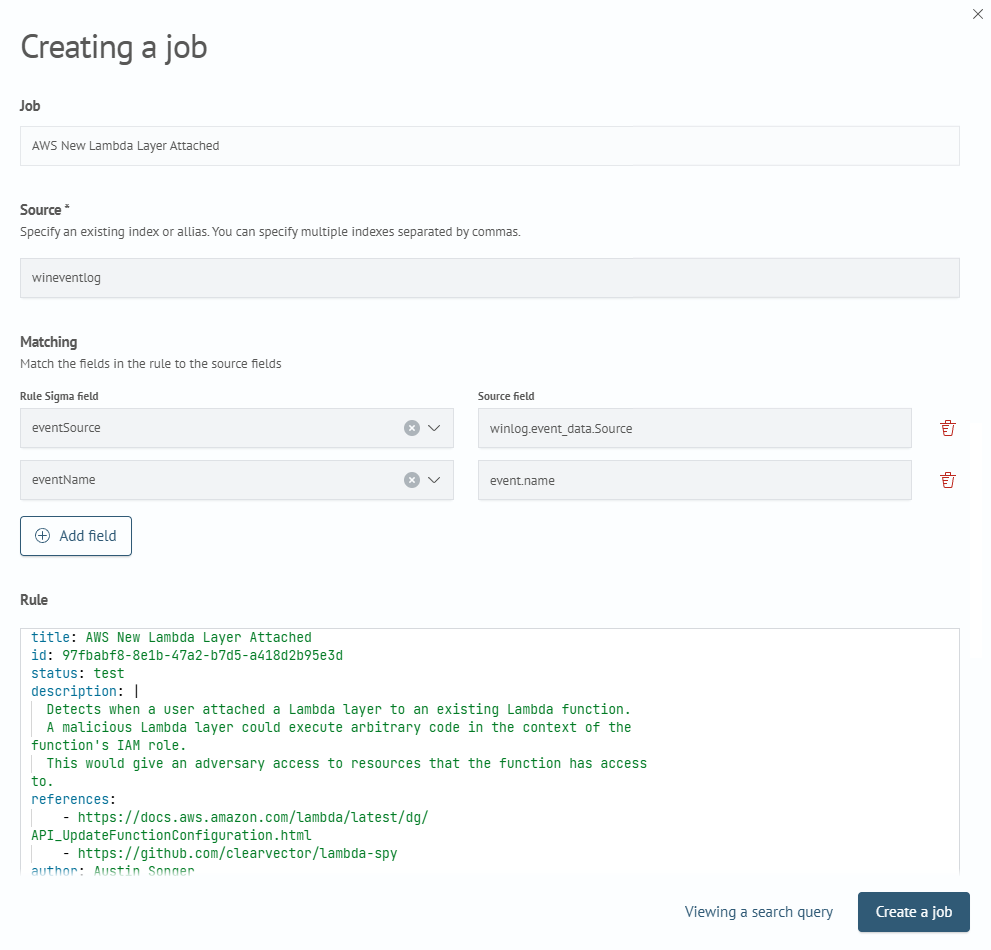
Task: Click the docs.aws.amazon.com reference URL
Action: pos(253,817)
